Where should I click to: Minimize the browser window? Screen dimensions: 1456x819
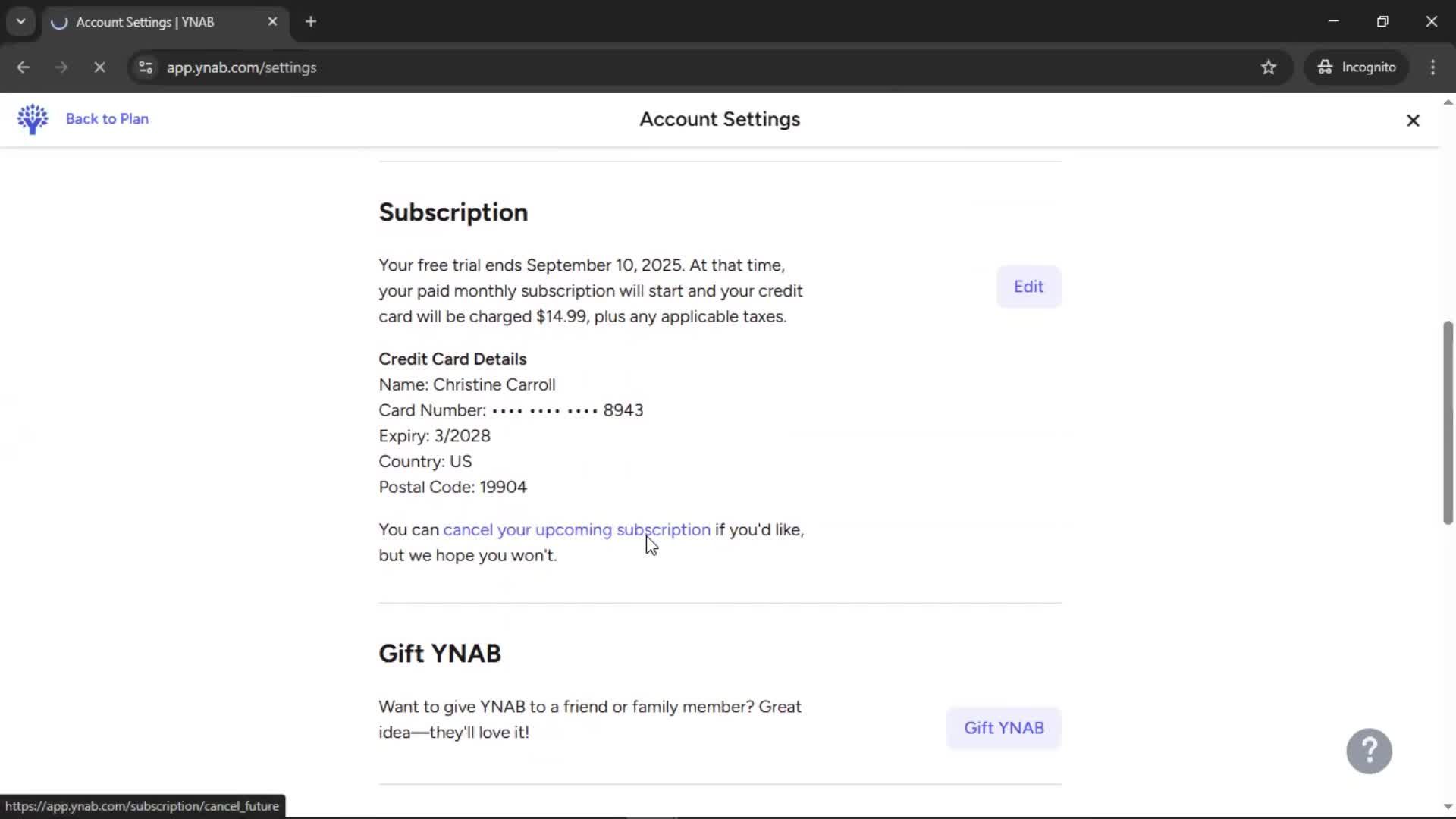[1334, 21]
